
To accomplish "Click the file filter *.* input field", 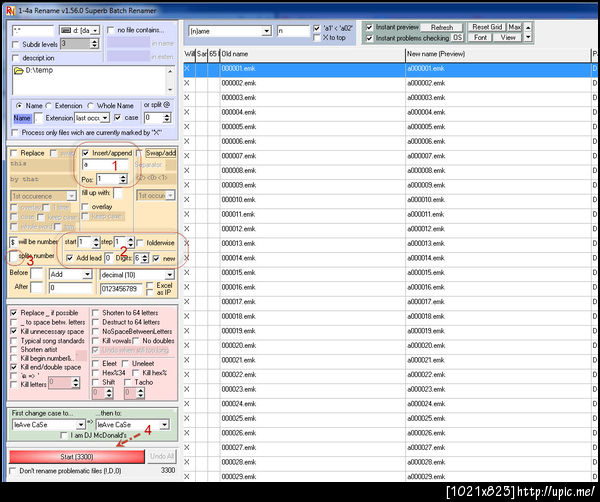I will [33, 30].
